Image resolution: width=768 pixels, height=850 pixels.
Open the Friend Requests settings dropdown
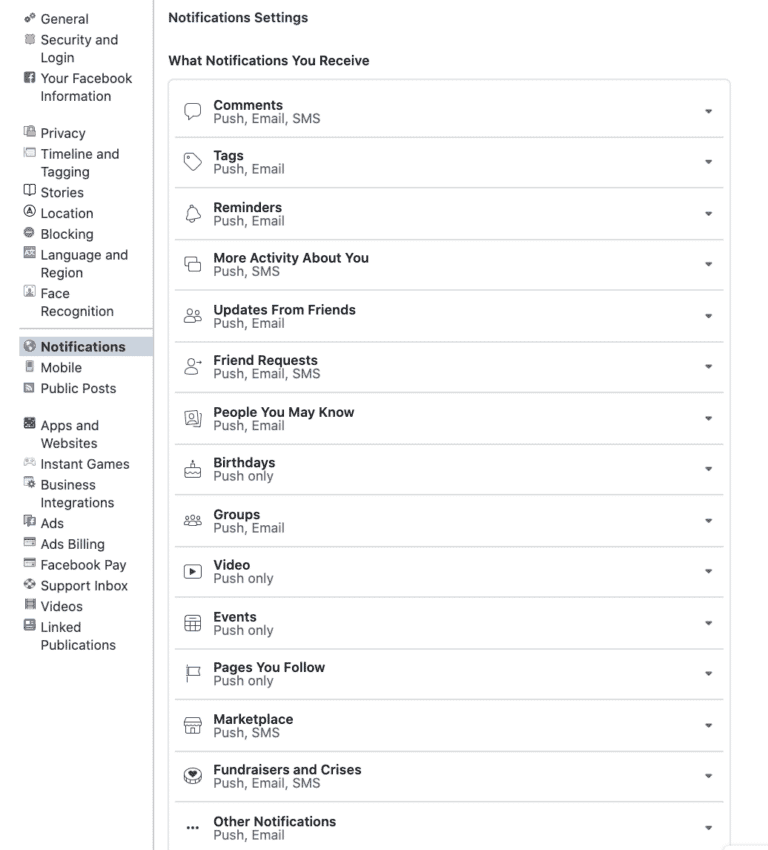pyautogui.click(x=708, y=366)
